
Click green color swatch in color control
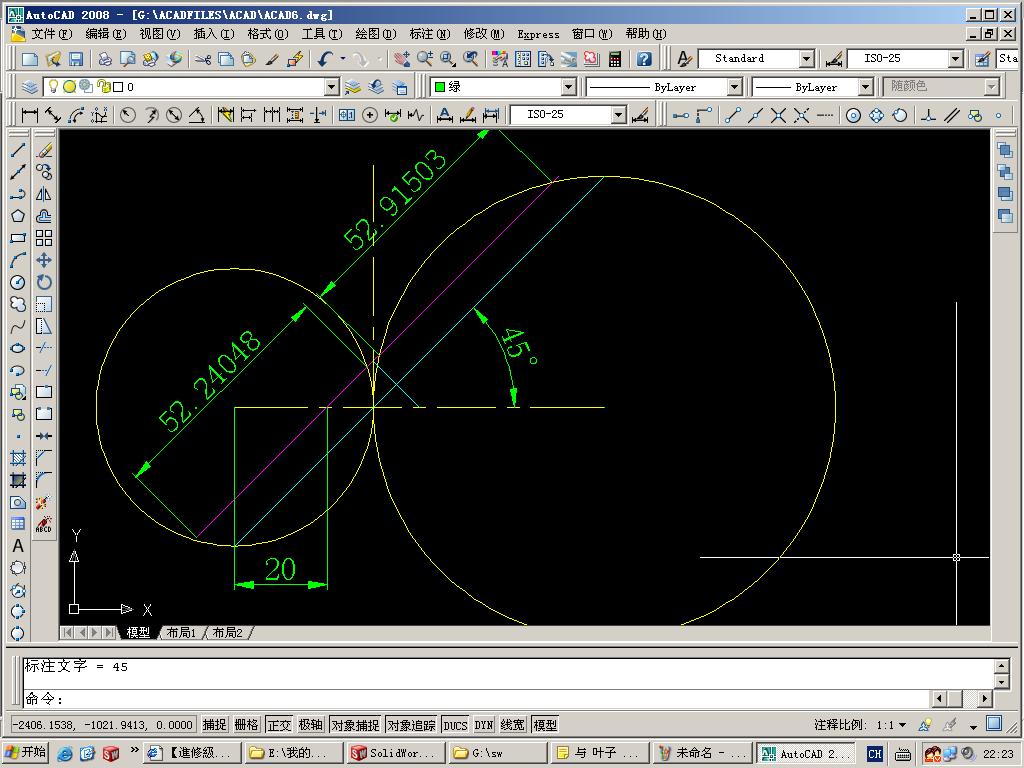pyautogui.click(x=440, y=87)
